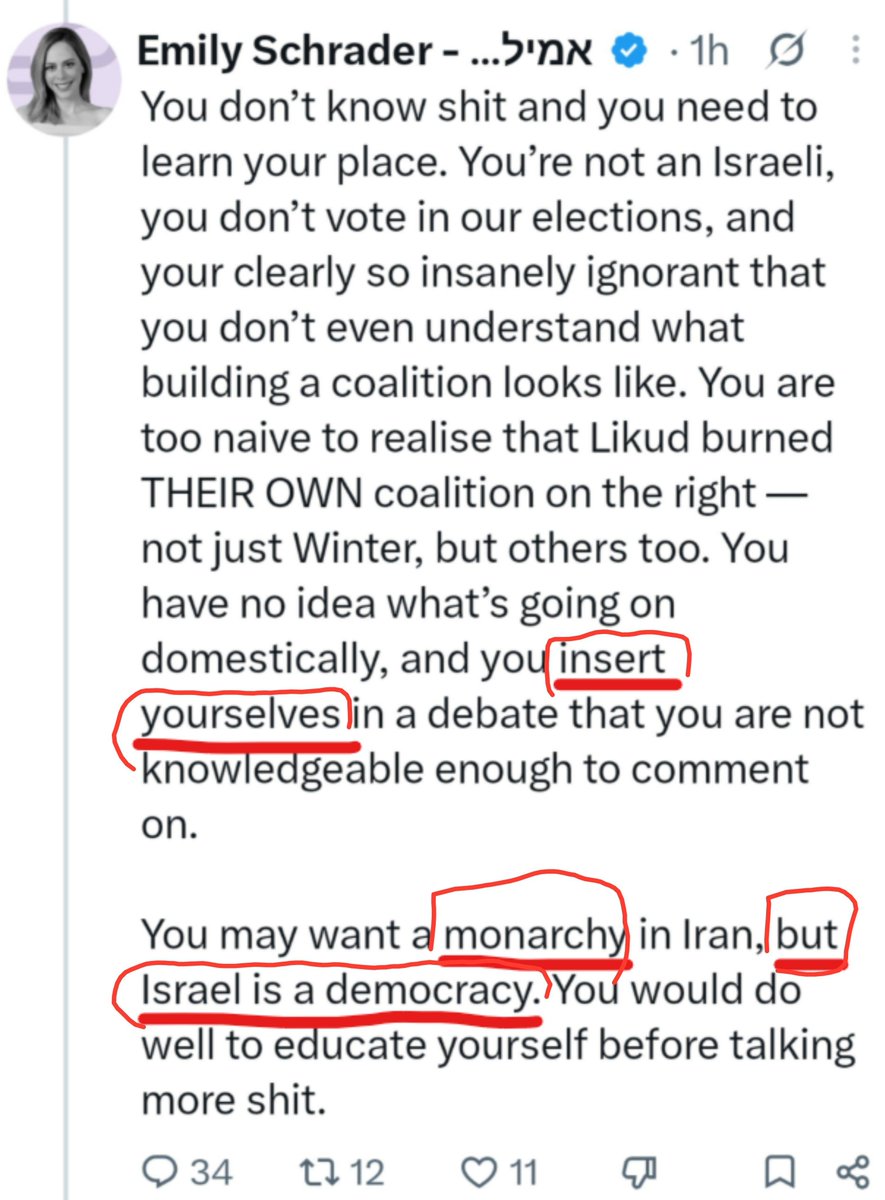
Task: Bookmark the post with the bookmark icon
Action: tap(782, 1170)
